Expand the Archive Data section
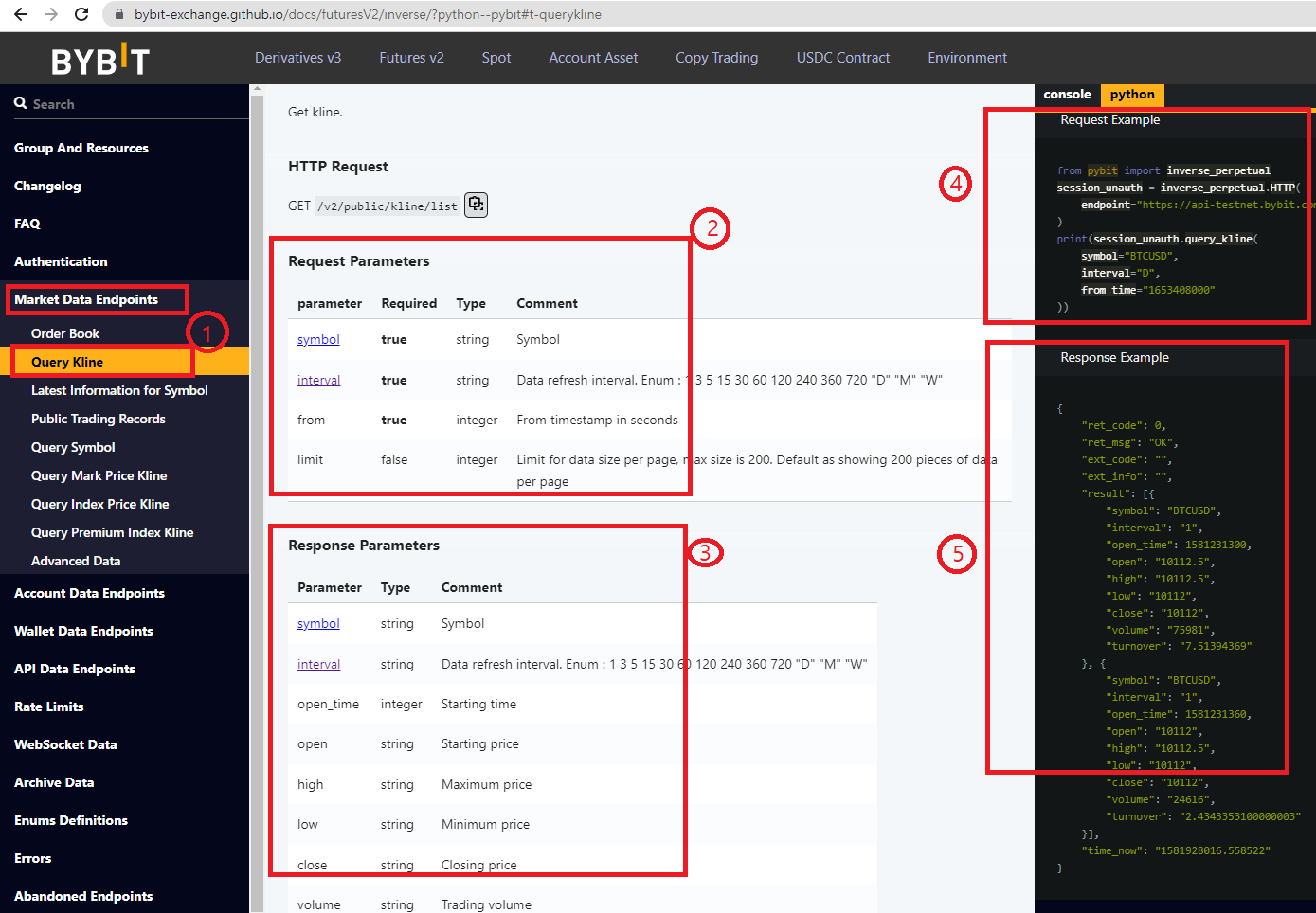 point(54,782)
